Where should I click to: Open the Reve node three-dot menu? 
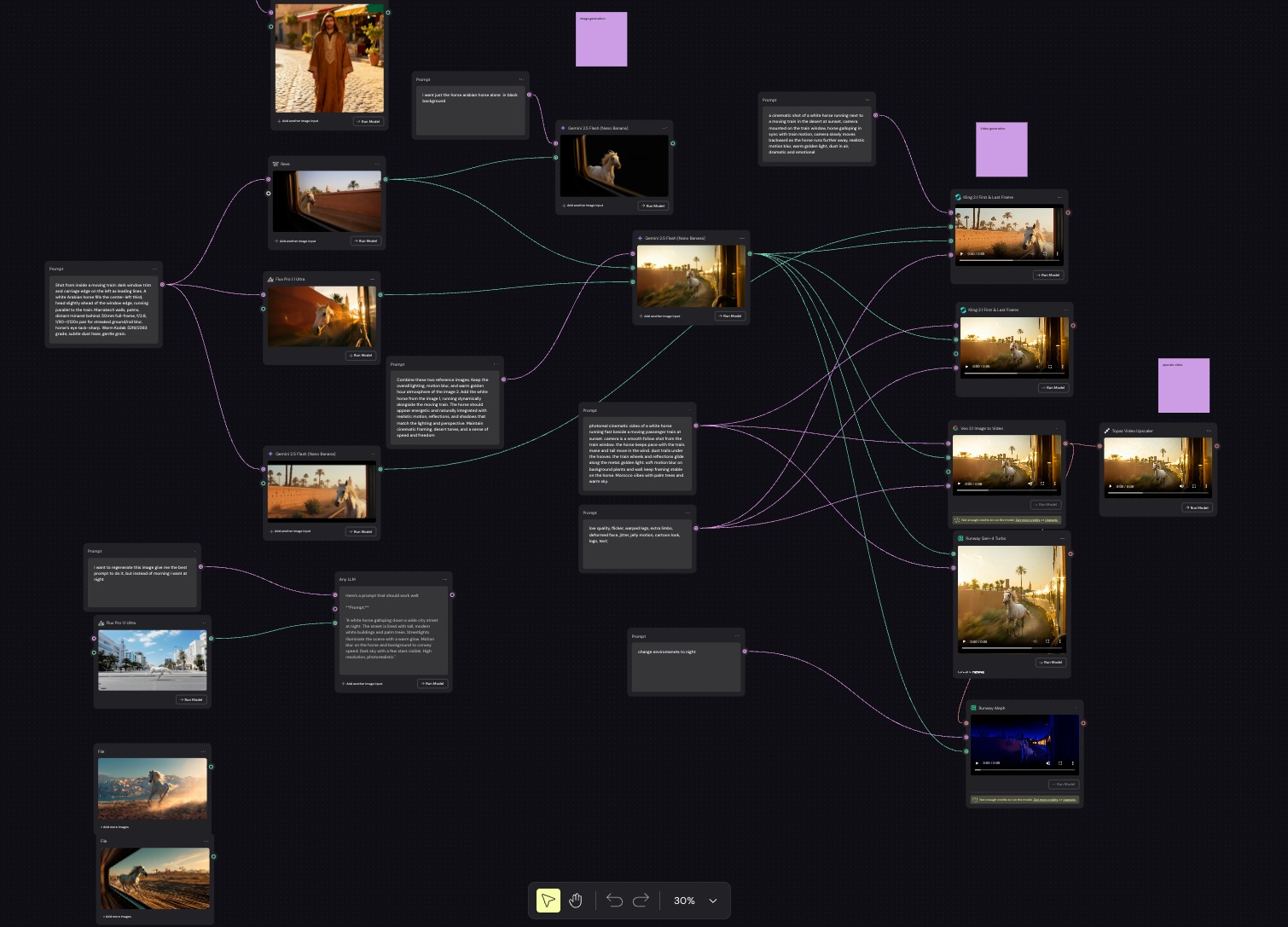point(377,164)
